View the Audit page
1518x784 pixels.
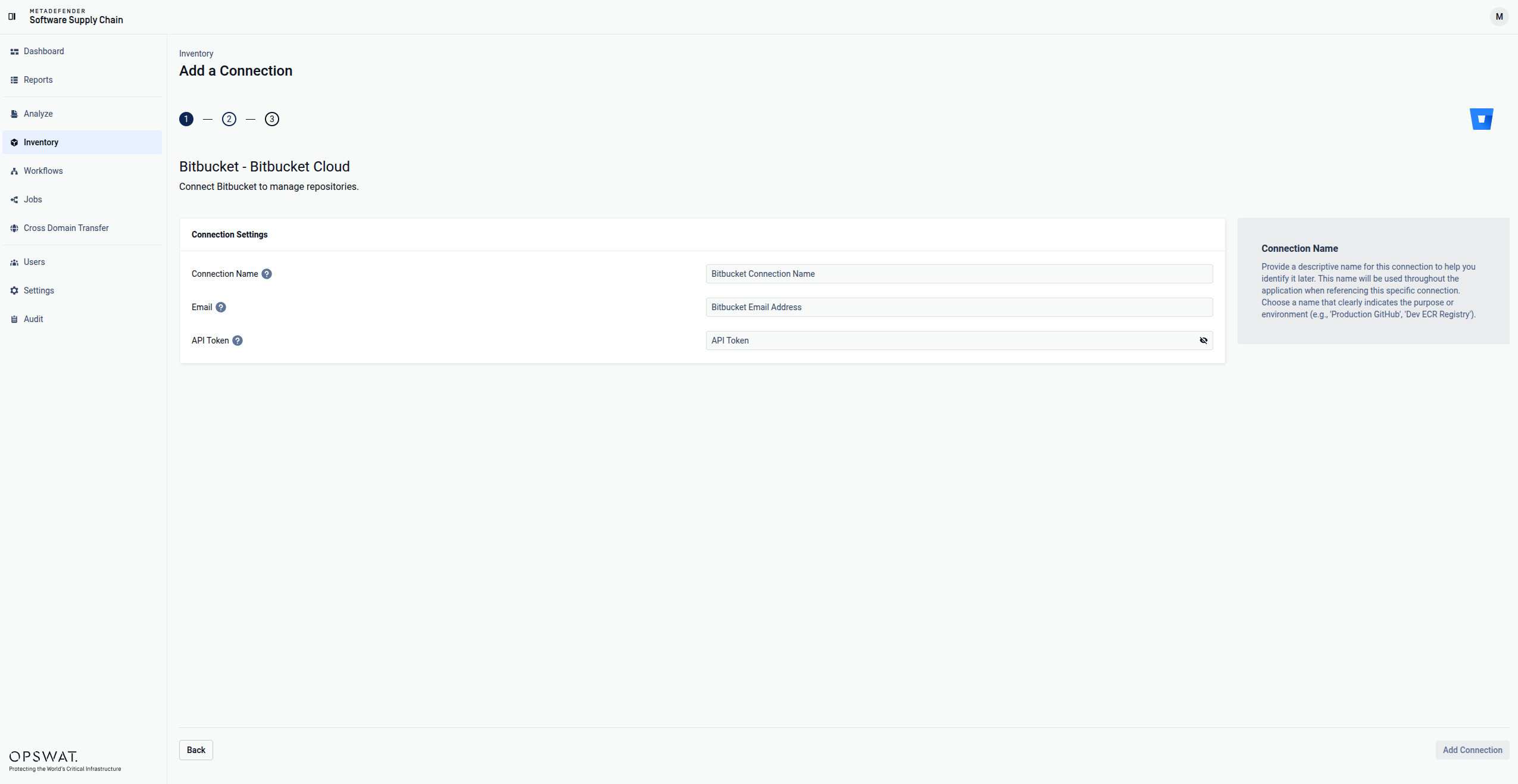point(82,319)
